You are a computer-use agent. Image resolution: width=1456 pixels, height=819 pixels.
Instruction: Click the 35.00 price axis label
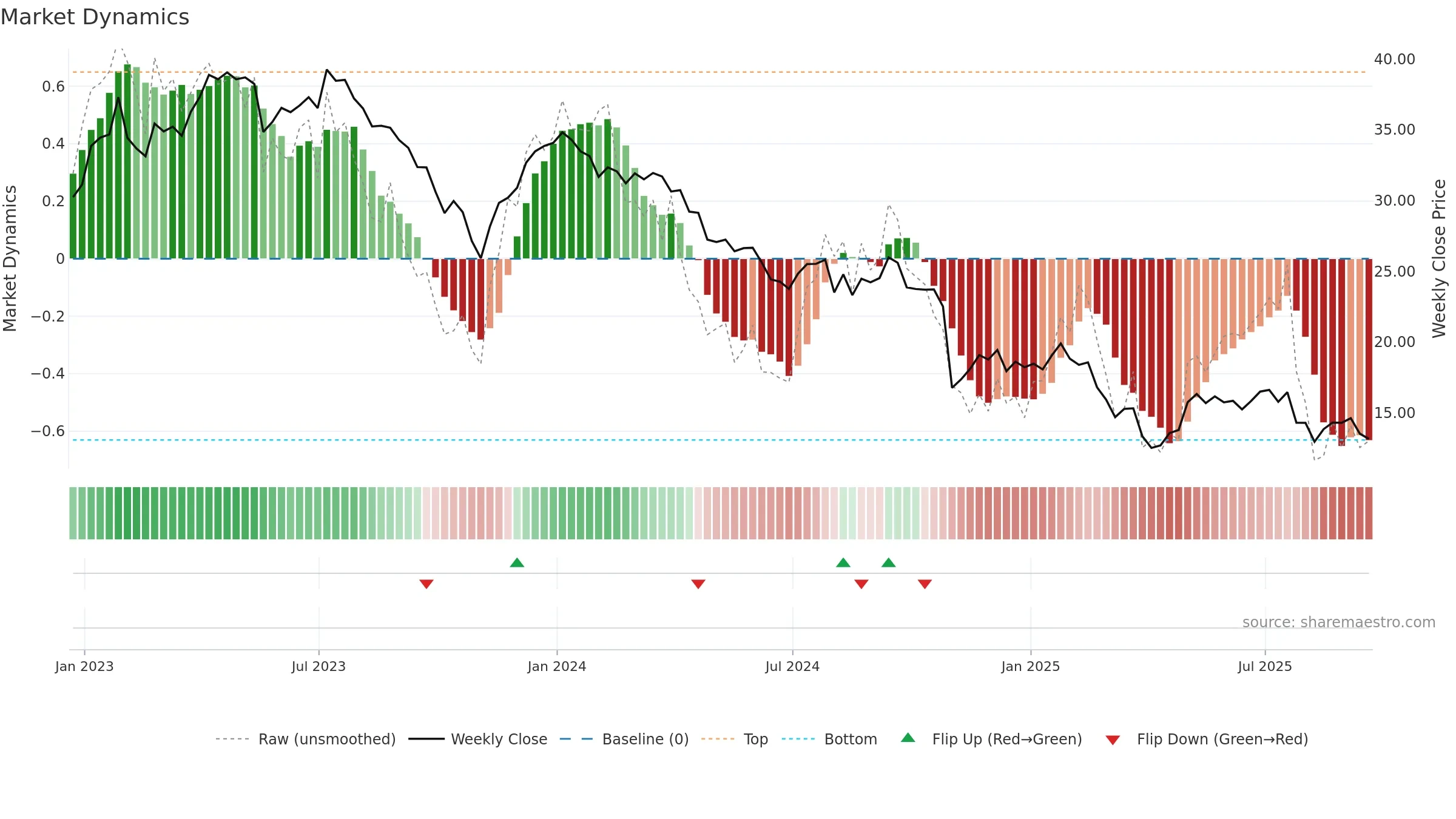click(1395, 129)
